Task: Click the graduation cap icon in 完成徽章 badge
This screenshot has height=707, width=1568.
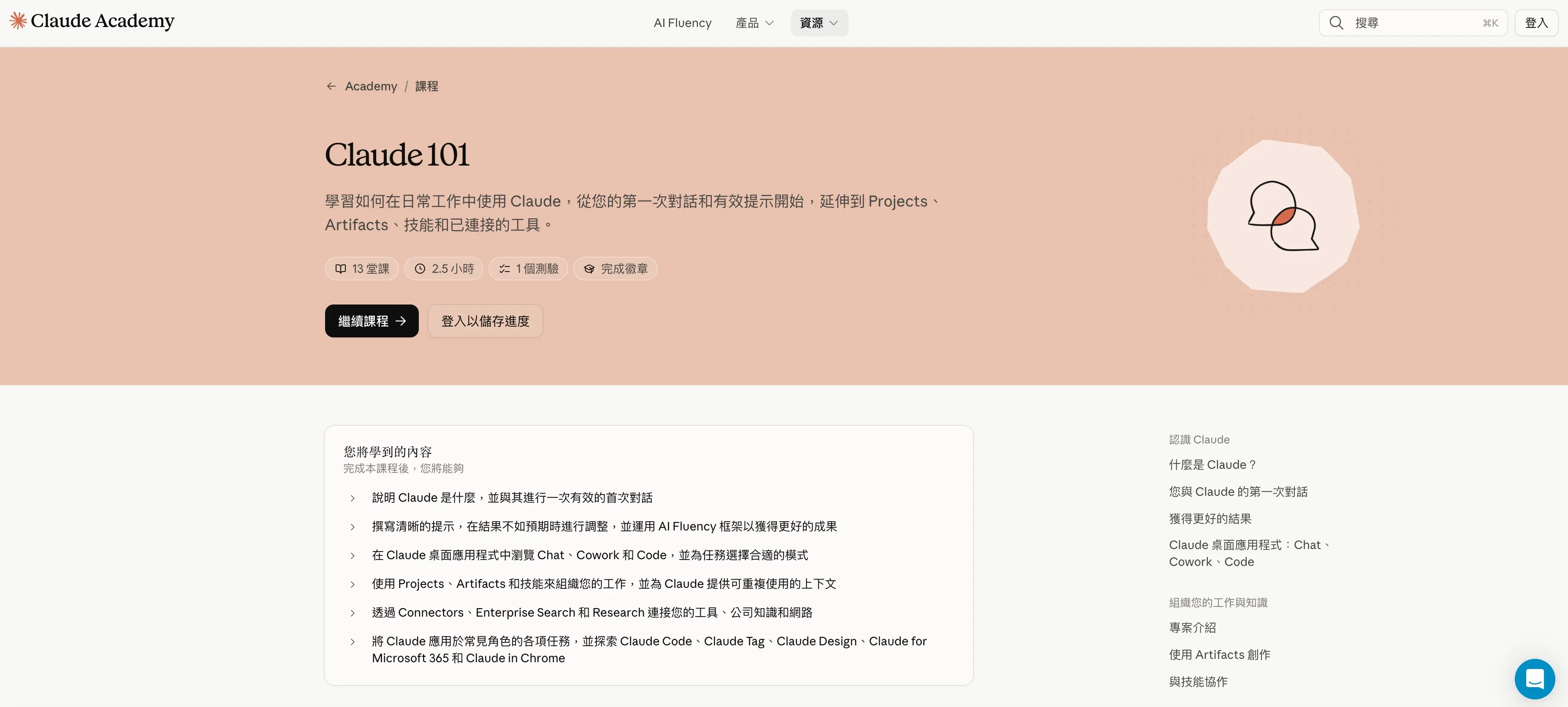Action: pos(589,269)
